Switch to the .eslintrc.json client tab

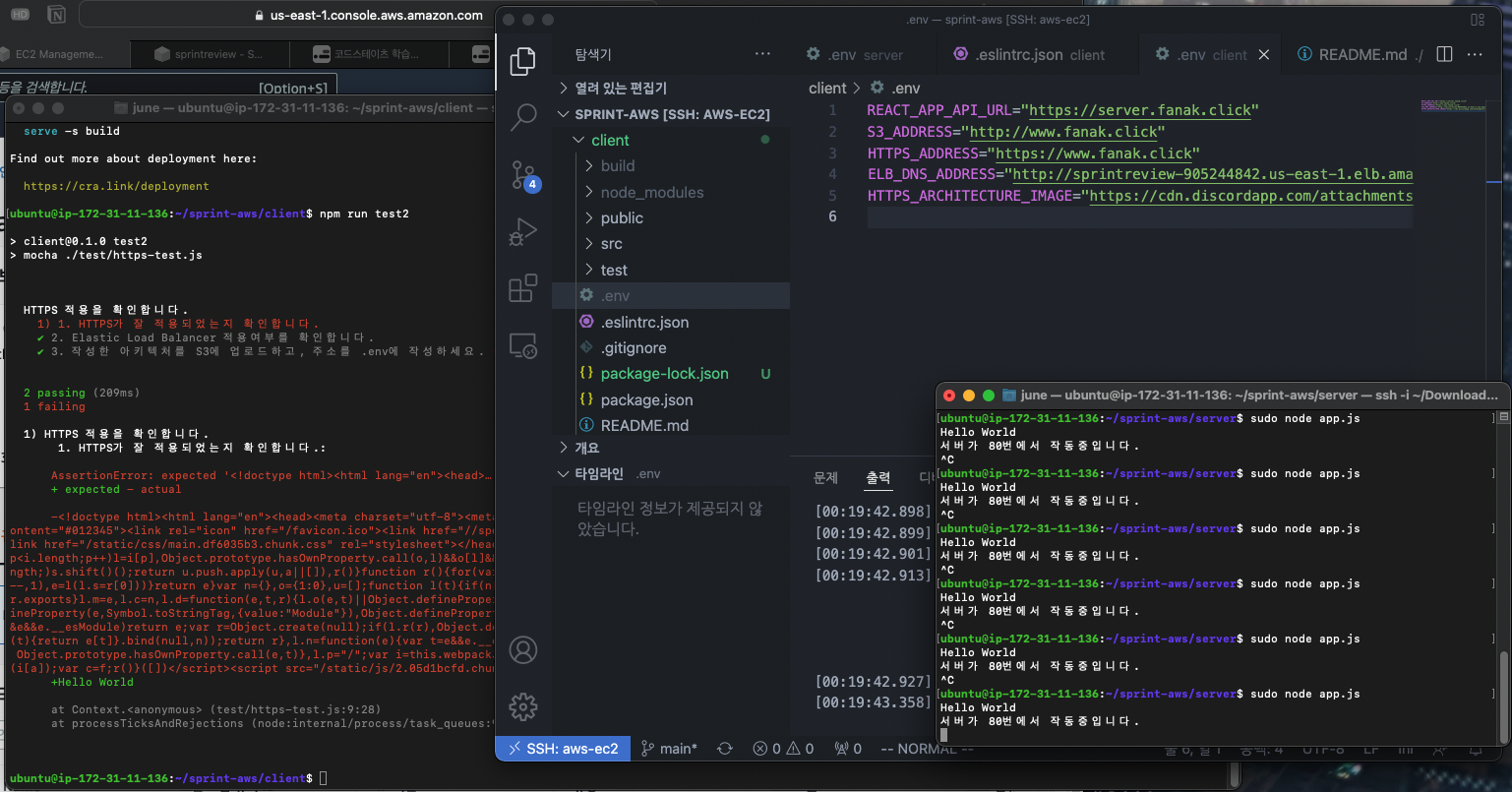click(x=1029, y=55)
